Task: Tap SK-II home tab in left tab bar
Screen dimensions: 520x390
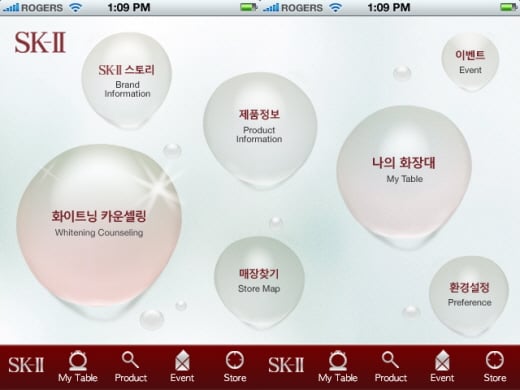Action: pos(26,365)
